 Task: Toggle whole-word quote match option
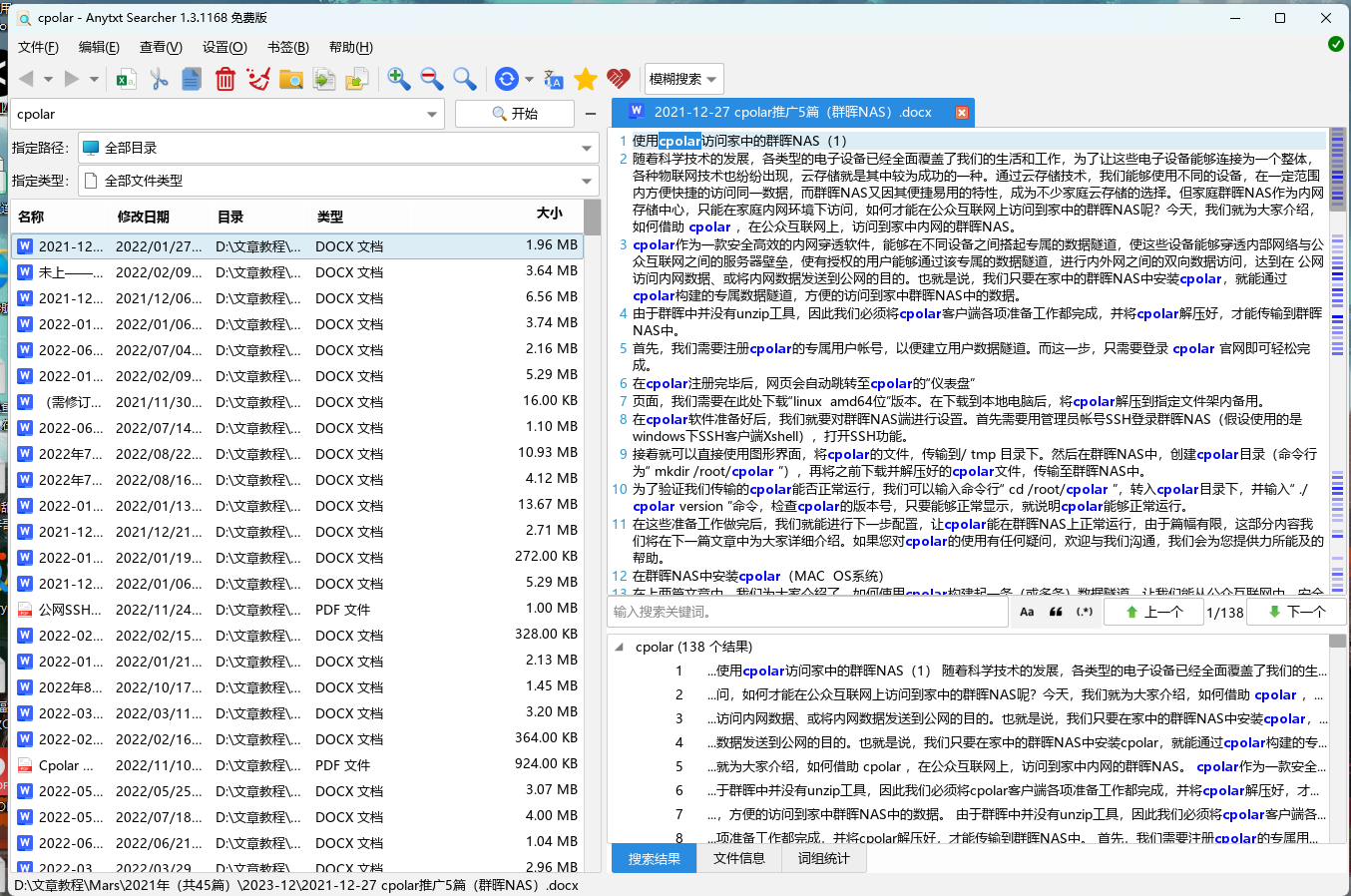click(1056, 612)
